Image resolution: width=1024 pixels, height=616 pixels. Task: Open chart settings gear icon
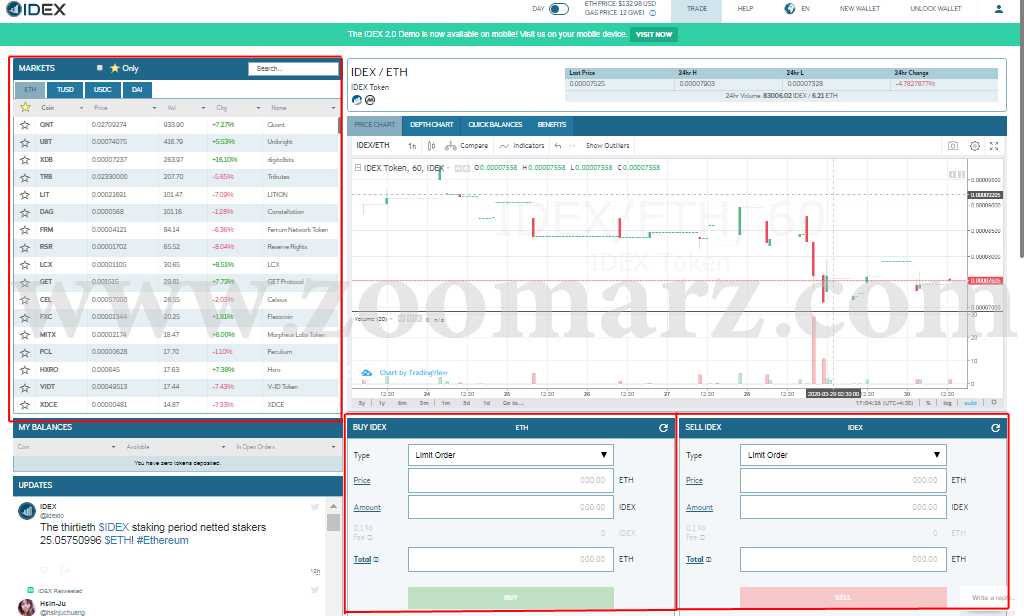click(x=974, y=146)
